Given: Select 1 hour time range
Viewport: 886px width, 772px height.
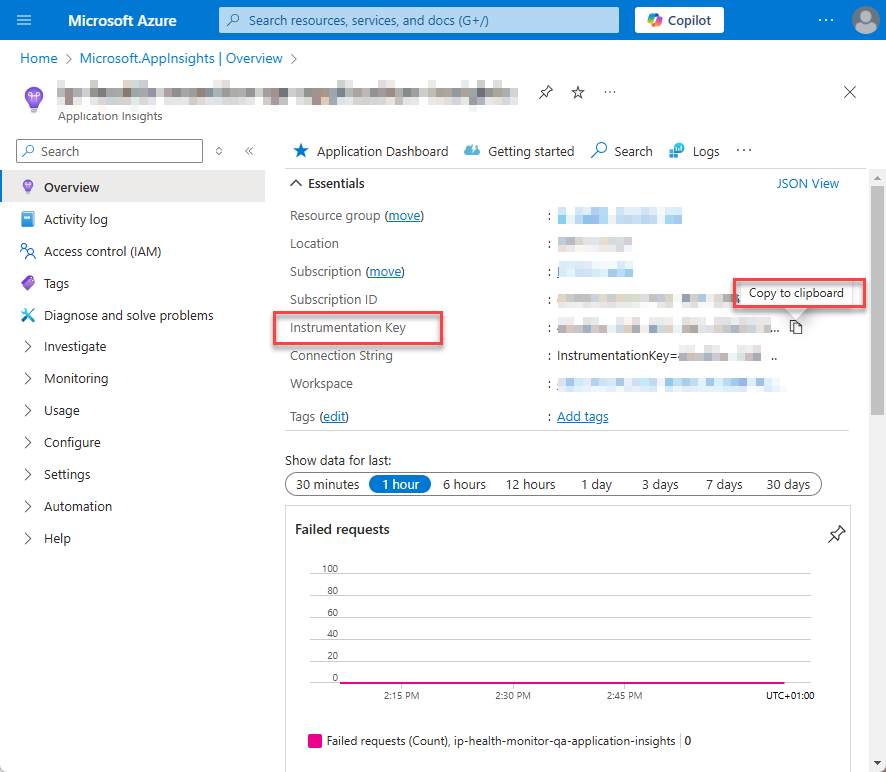Looking at the screenshot, I should click(400, 484).
